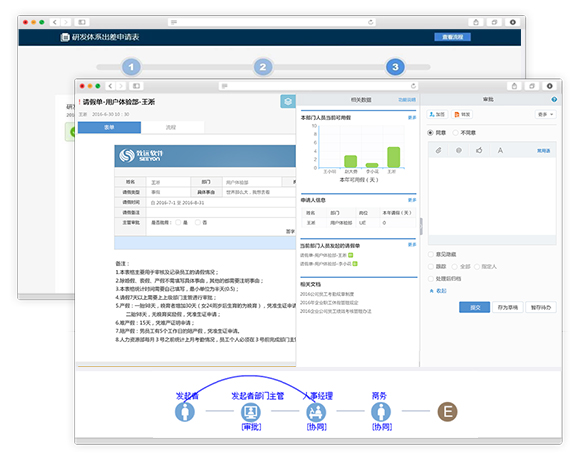Click the 存为草稿 button
This screenshot has width=580, height=460.
pos(508,307)
